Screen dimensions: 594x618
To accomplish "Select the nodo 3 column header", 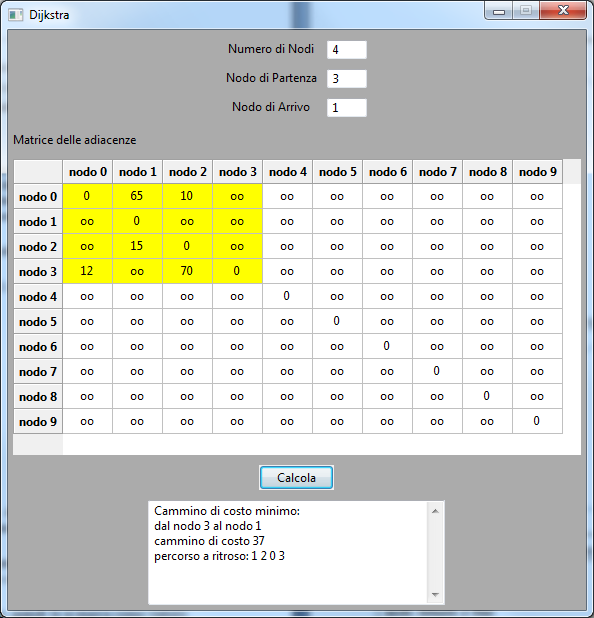I will pos(238,172).
